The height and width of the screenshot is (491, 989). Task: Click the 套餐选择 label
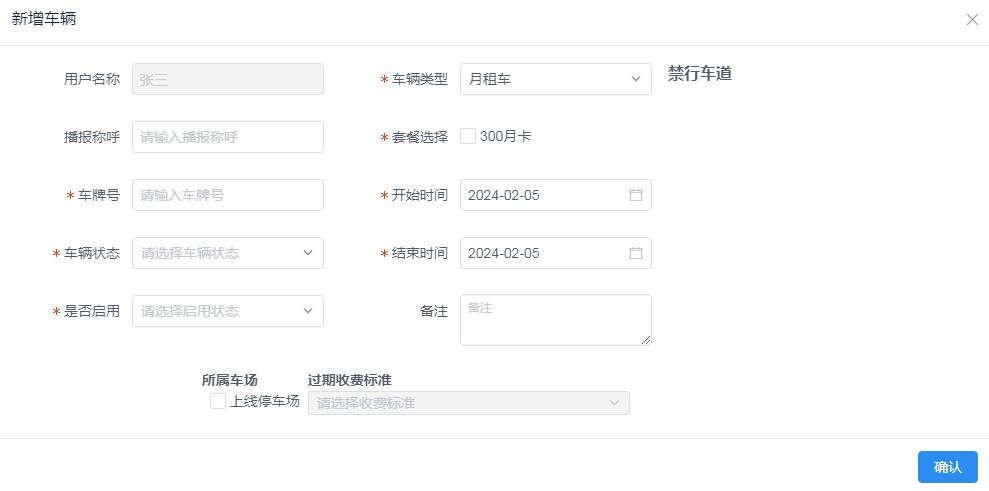click(419, 137)
